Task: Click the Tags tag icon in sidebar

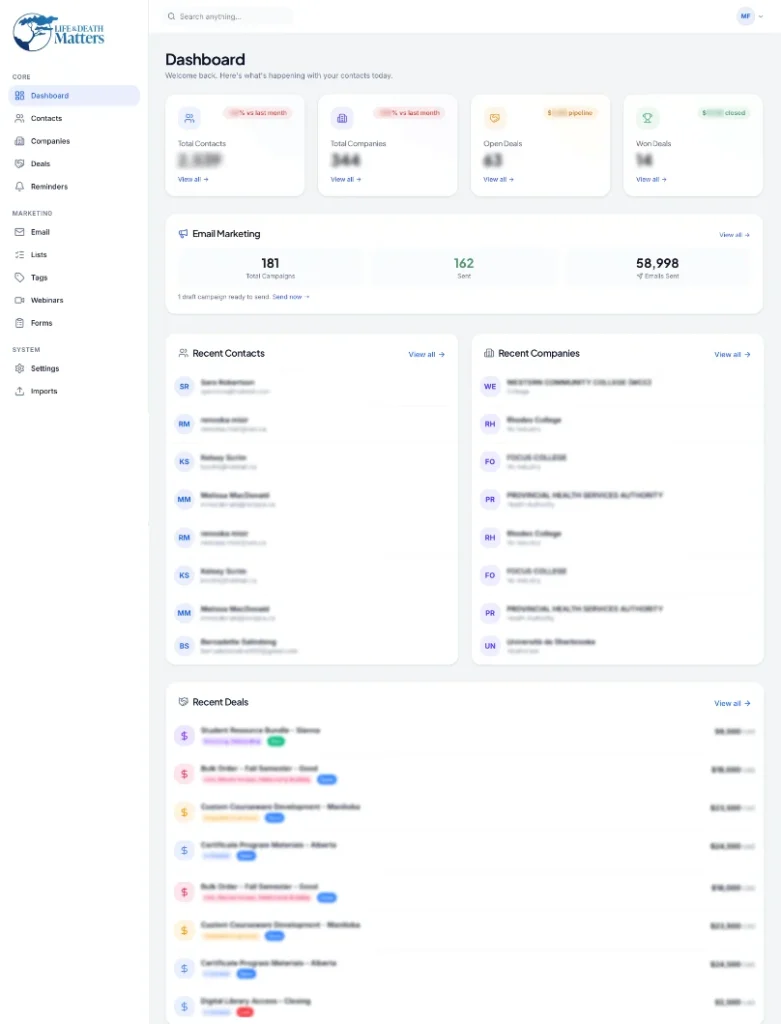Action: pos(20,278)
